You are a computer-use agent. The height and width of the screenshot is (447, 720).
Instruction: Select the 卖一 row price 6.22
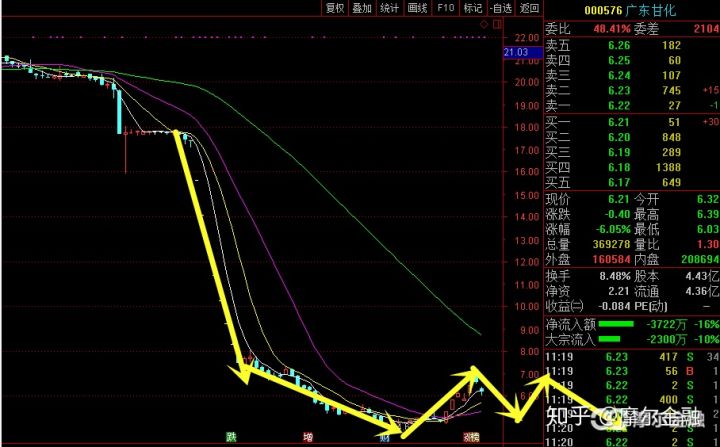coord(619,106)
